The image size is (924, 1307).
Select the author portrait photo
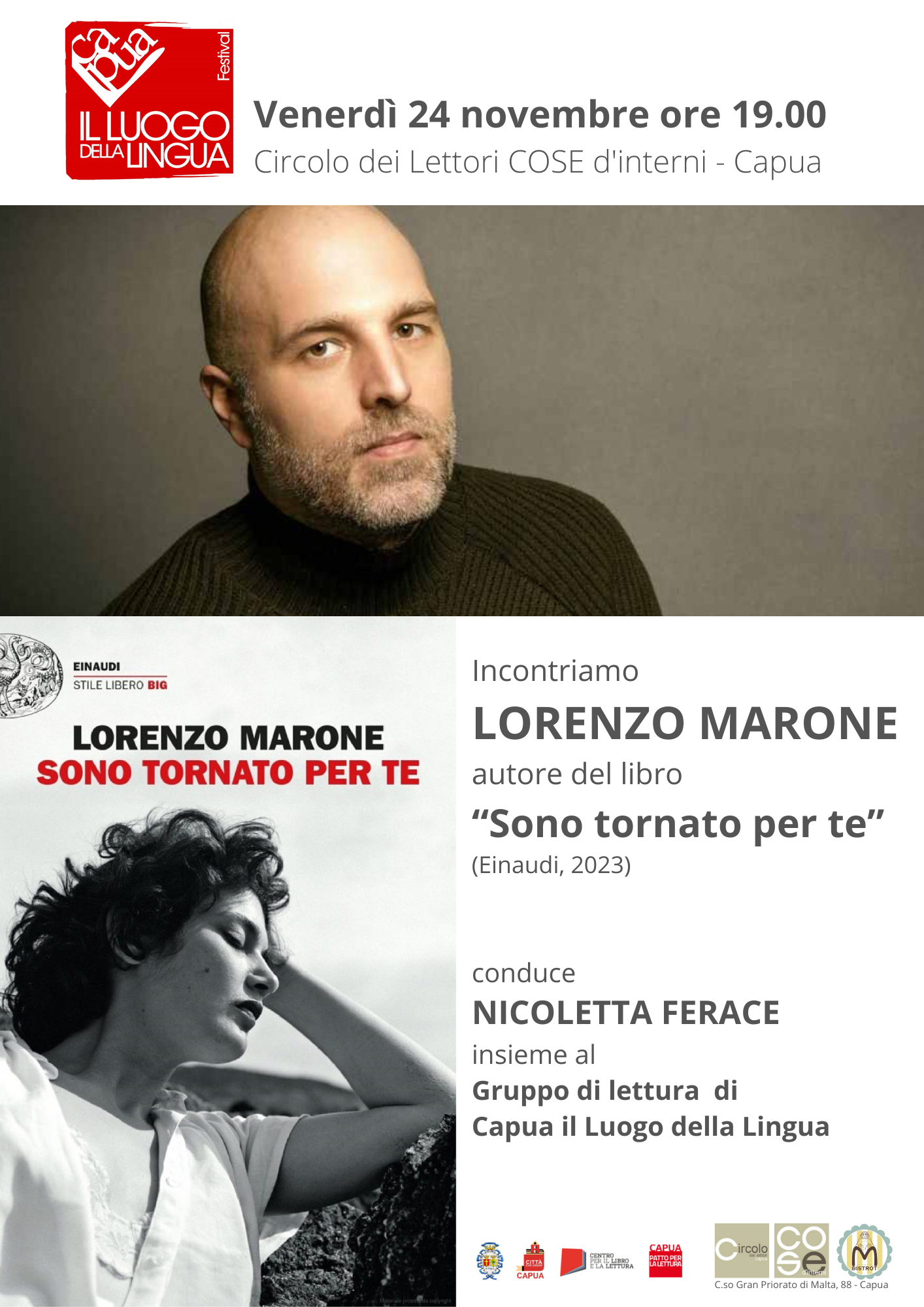click(462, 410)
